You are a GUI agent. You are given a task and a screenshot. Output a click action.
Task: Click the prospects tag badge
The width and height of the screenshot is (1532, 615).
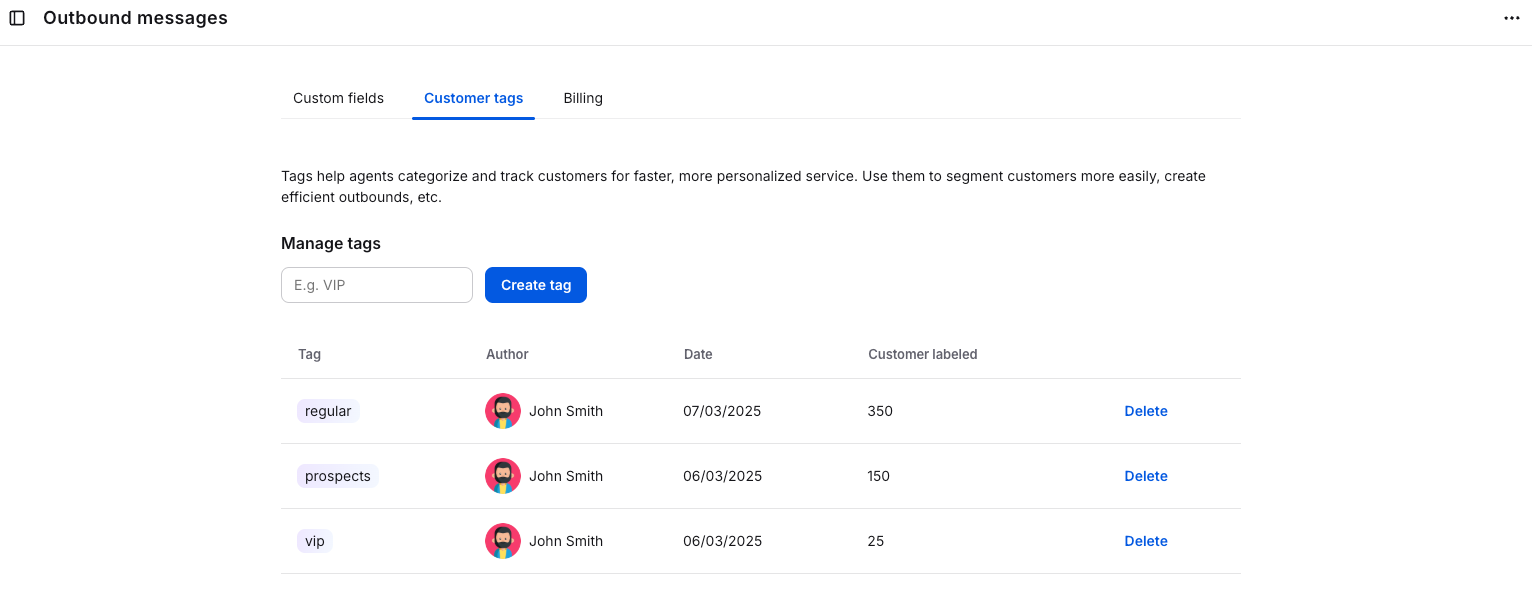click(338, 476)
